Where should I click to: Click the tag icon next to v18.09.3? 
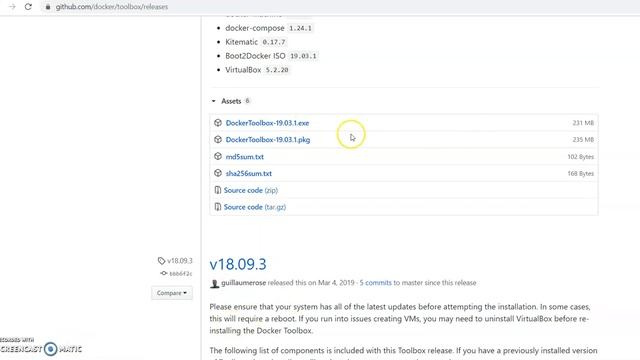click(x=161, y=260)
